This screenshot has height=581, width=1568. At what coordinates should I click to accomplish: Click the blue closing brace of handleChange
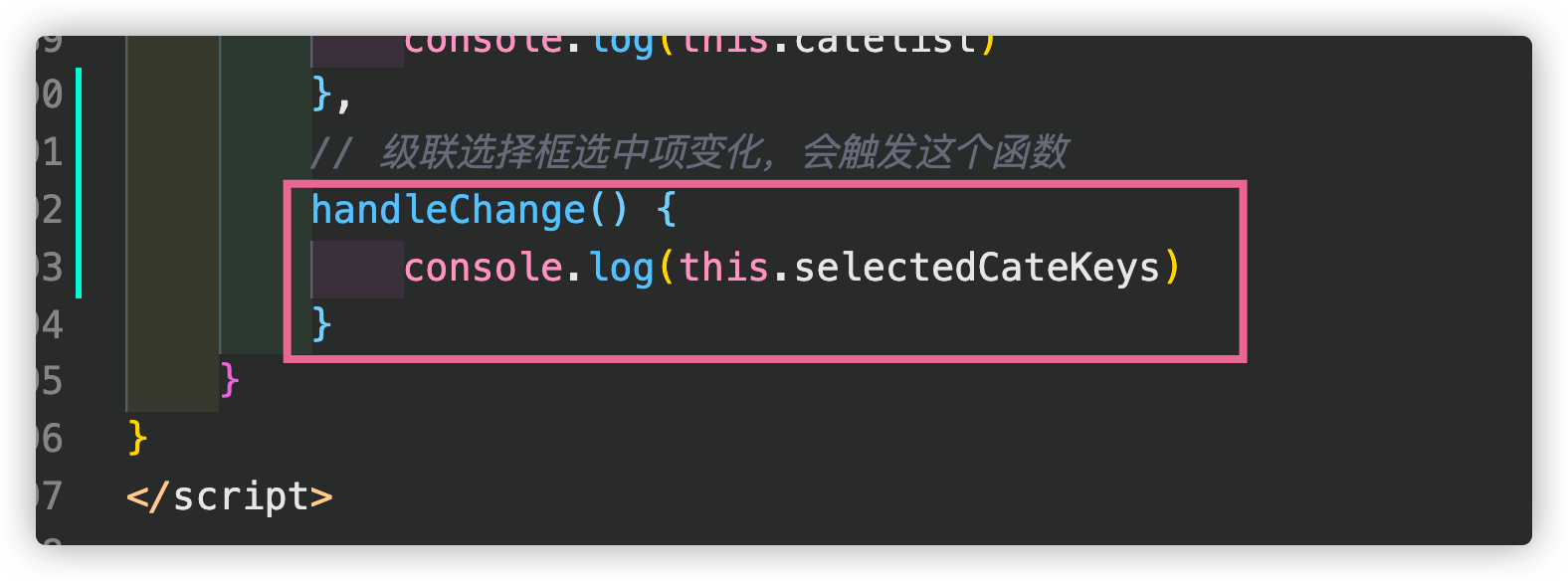(321, 324)
